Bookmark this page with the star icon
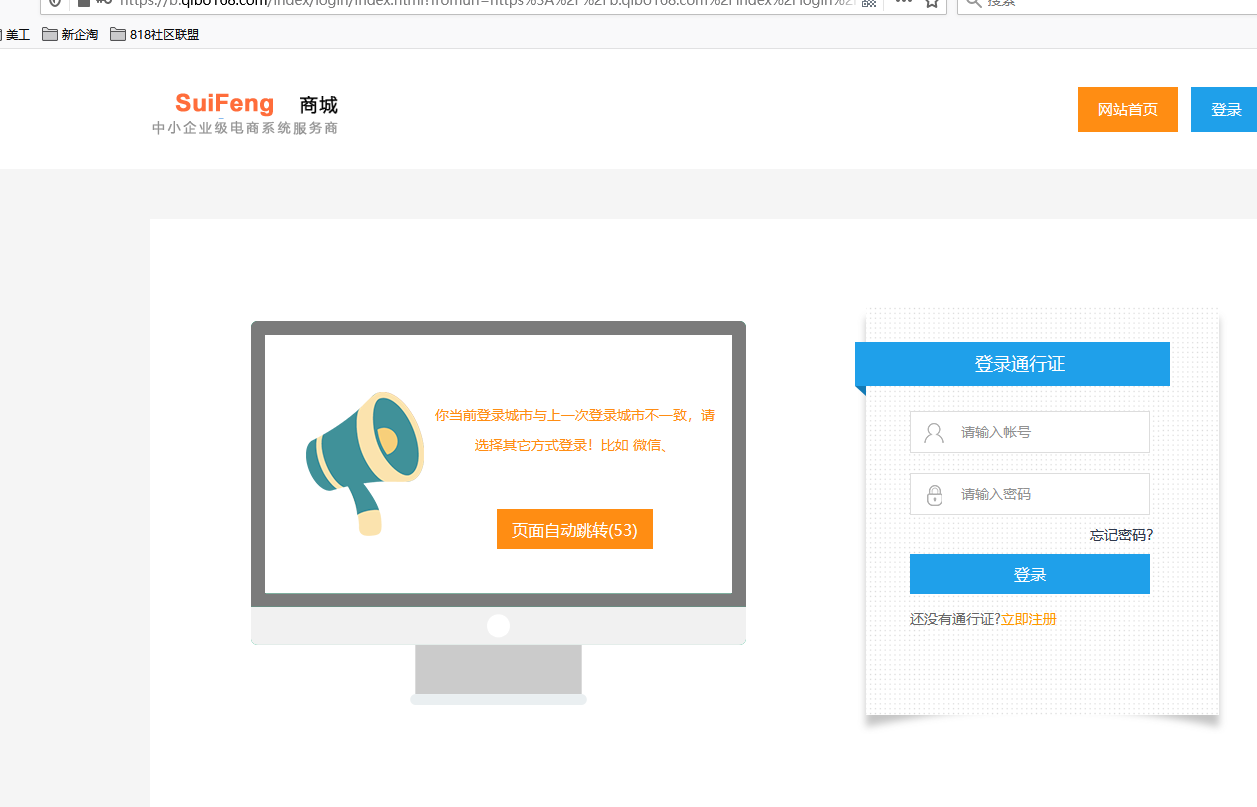1257x807 pixels. 931,3
